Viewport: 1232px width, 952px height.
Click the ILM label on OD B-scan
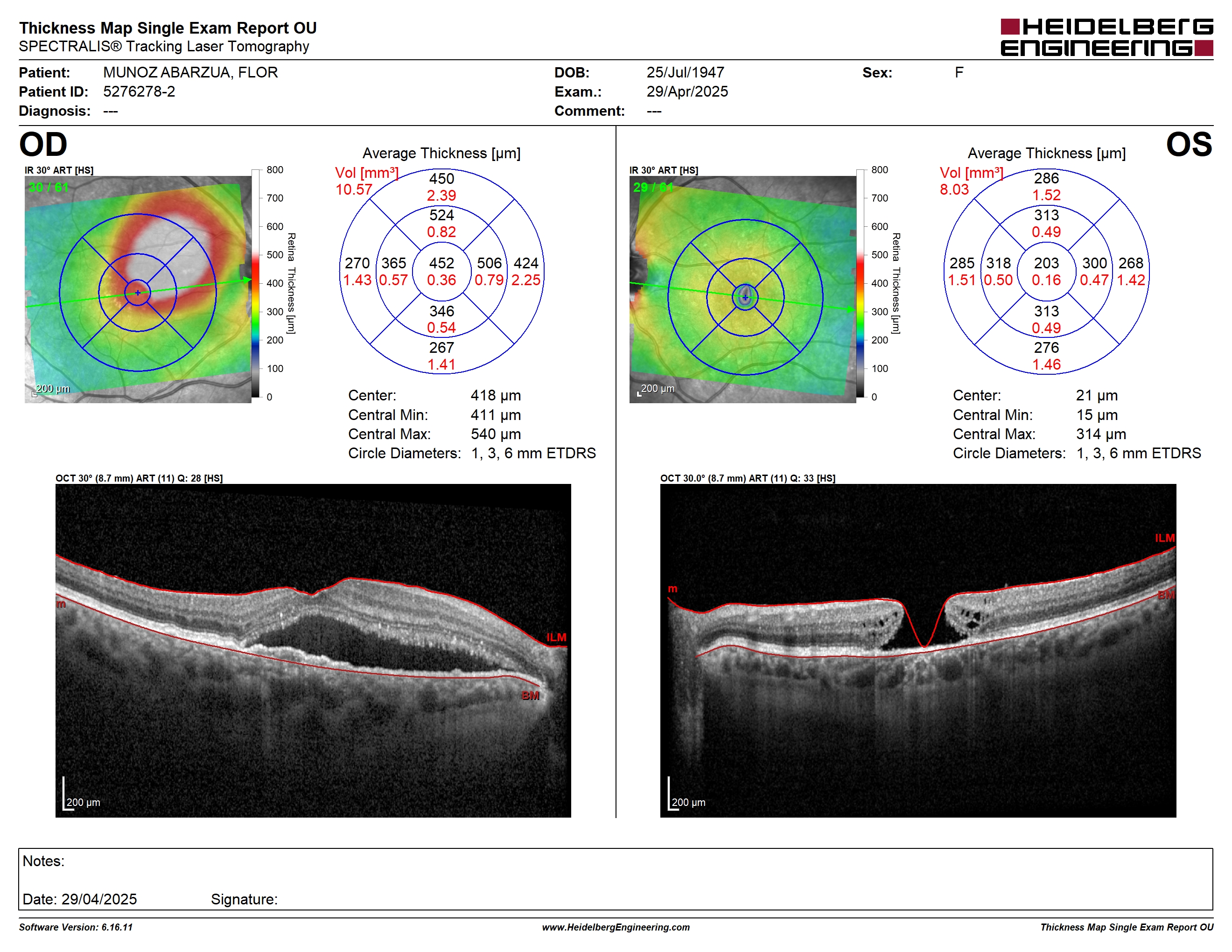pos(556,637)
